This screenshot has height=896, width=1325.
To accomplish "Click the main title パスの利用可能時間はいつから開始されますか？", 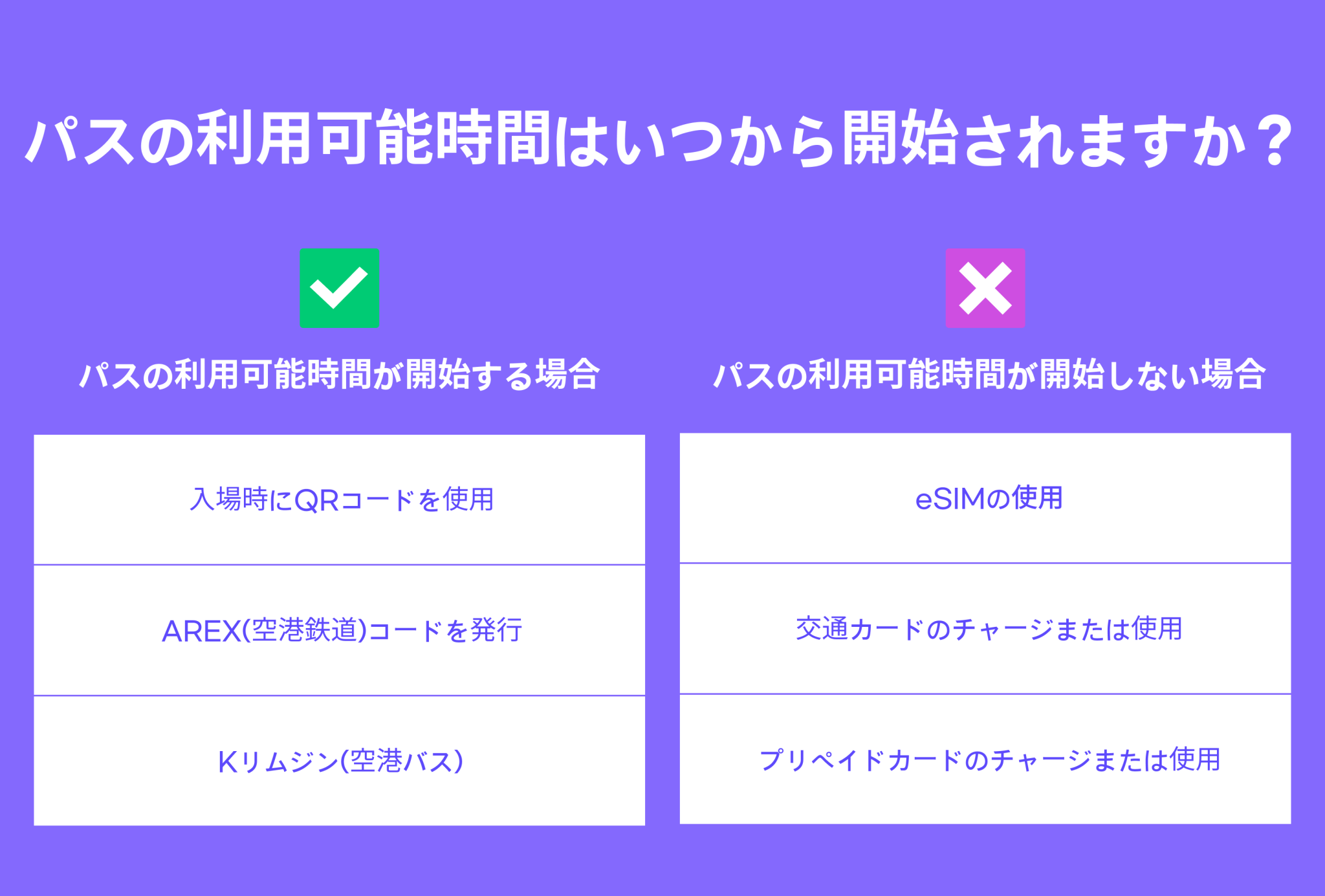I will 660,138.
